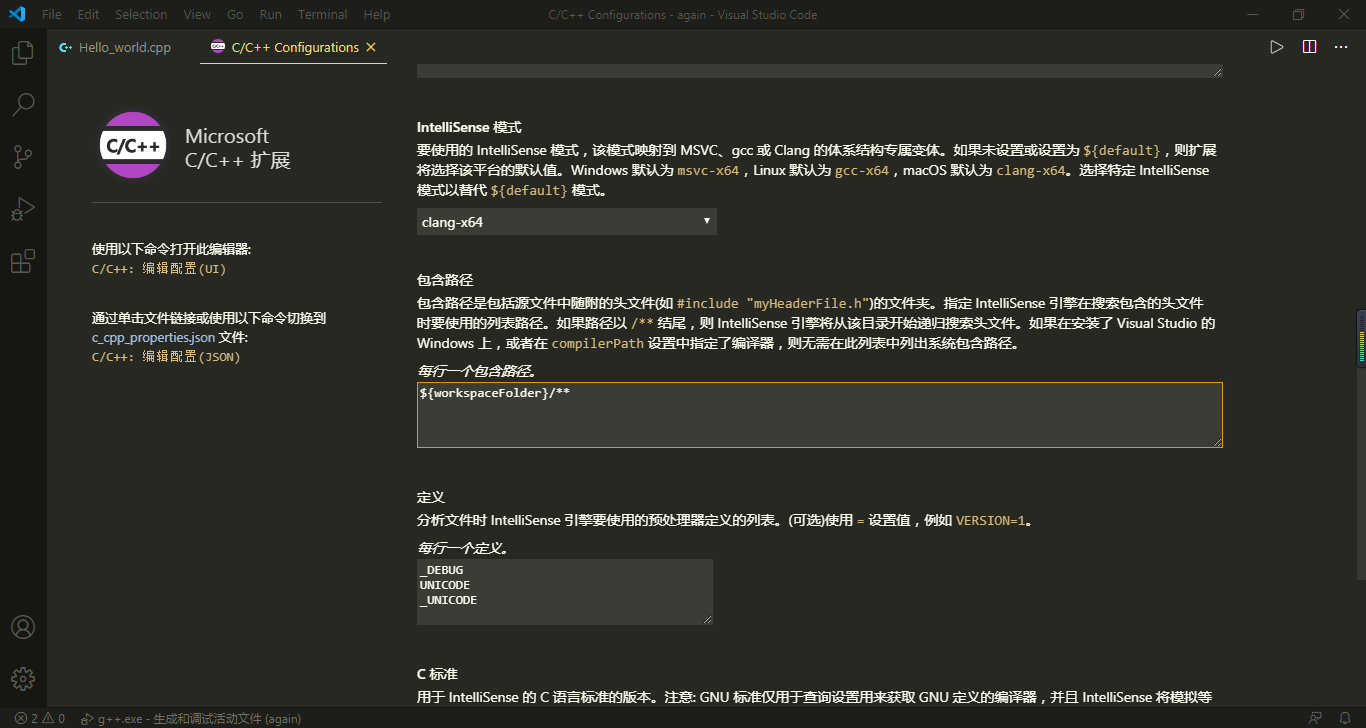Screen dimensions: 1366x728
Task: Click the g++.exe build and debug status item
Action: [x=191, y=718]
